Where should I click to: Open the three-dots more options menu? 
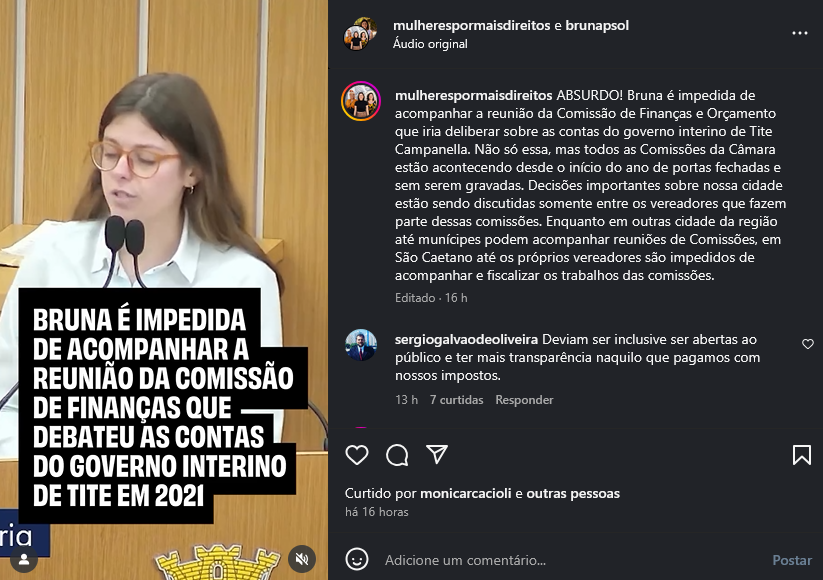tap(800, 33)
